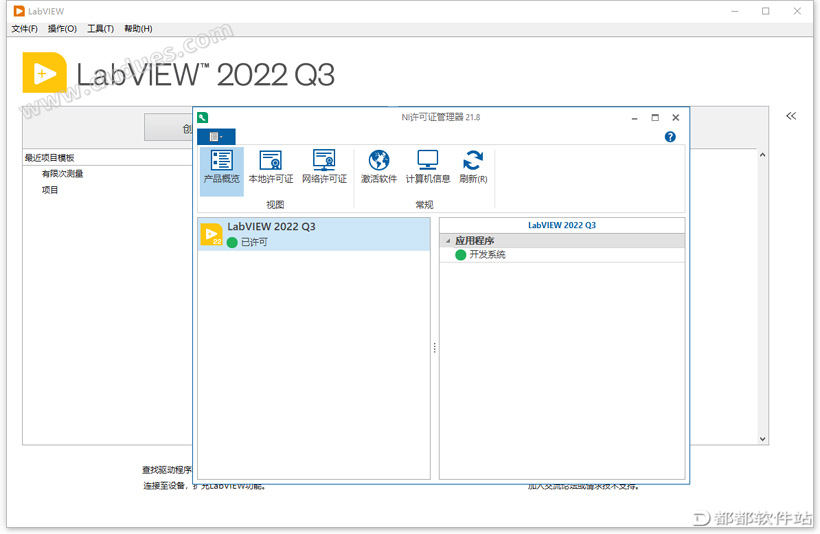Minimize the NI License Manager window

pos(634,118)
